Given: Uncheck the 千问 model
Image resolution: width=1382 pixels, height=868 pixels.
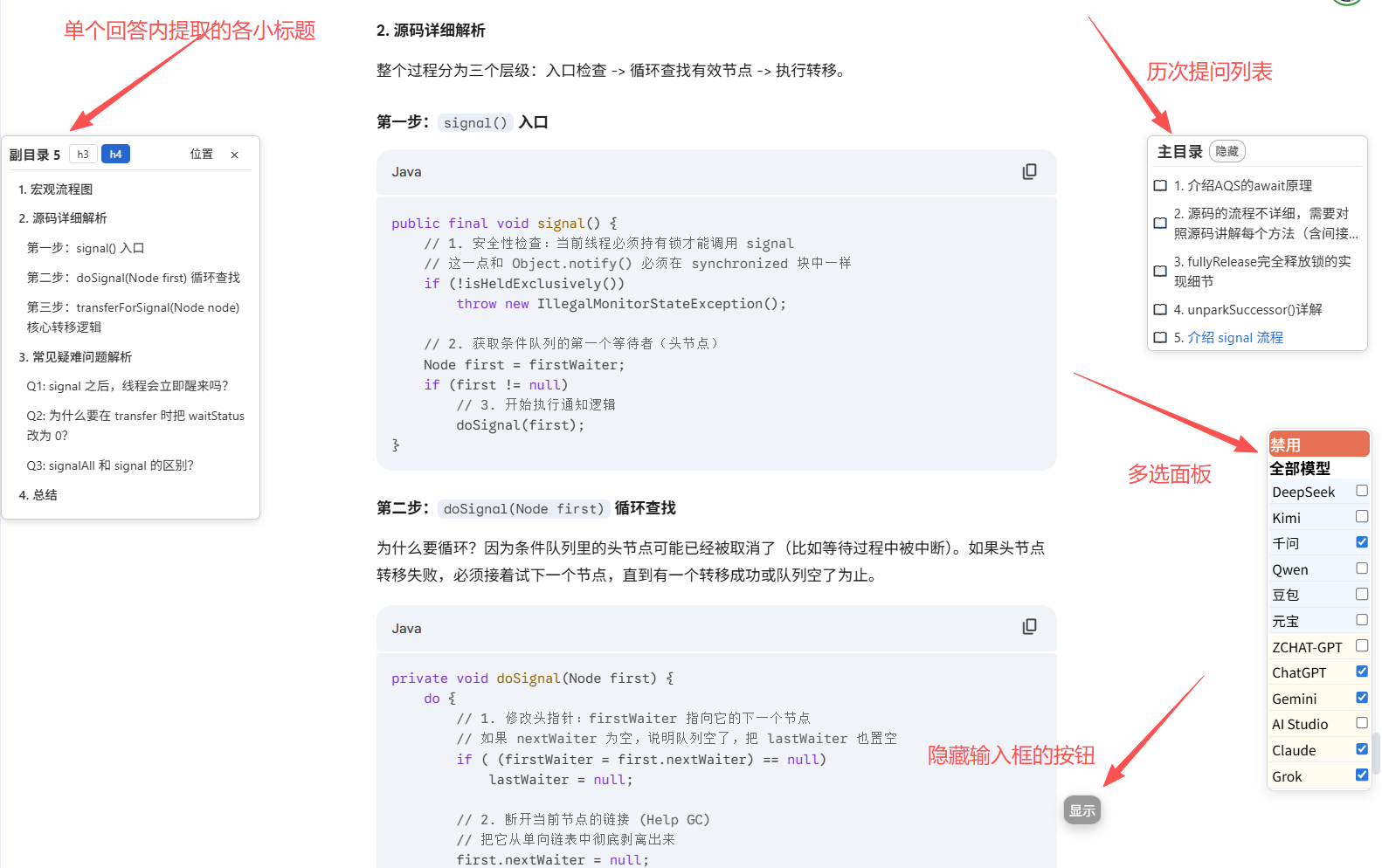Looking at the screenshot, I should click(x=1361, y=542).
